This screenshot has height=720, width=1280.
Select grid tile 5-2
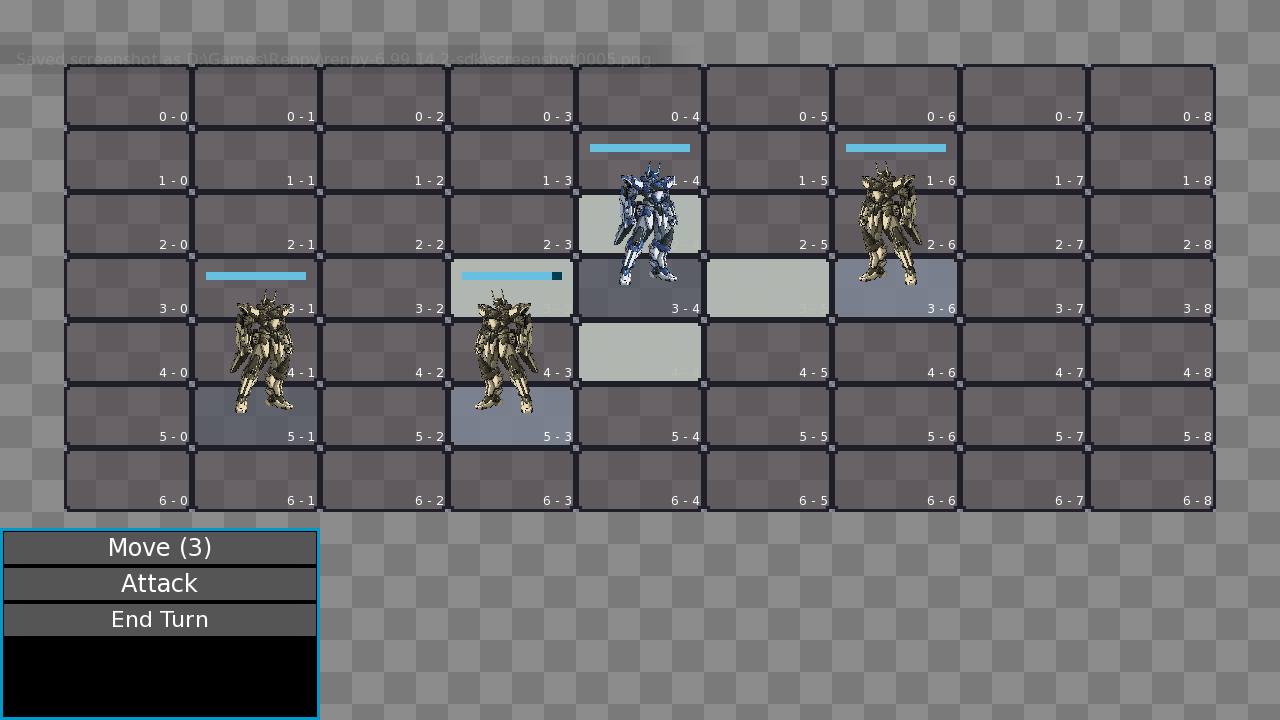[384, 416]
